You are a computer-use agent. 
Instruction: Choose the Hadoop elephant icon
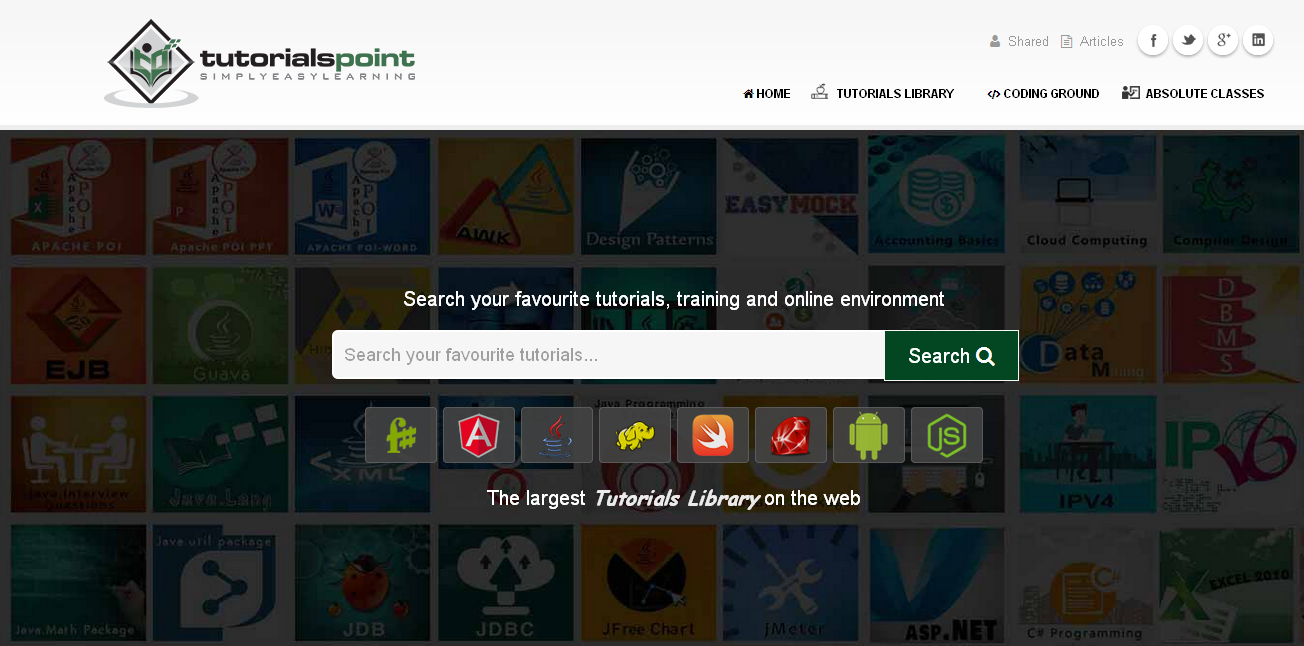(x=635, y=435)
